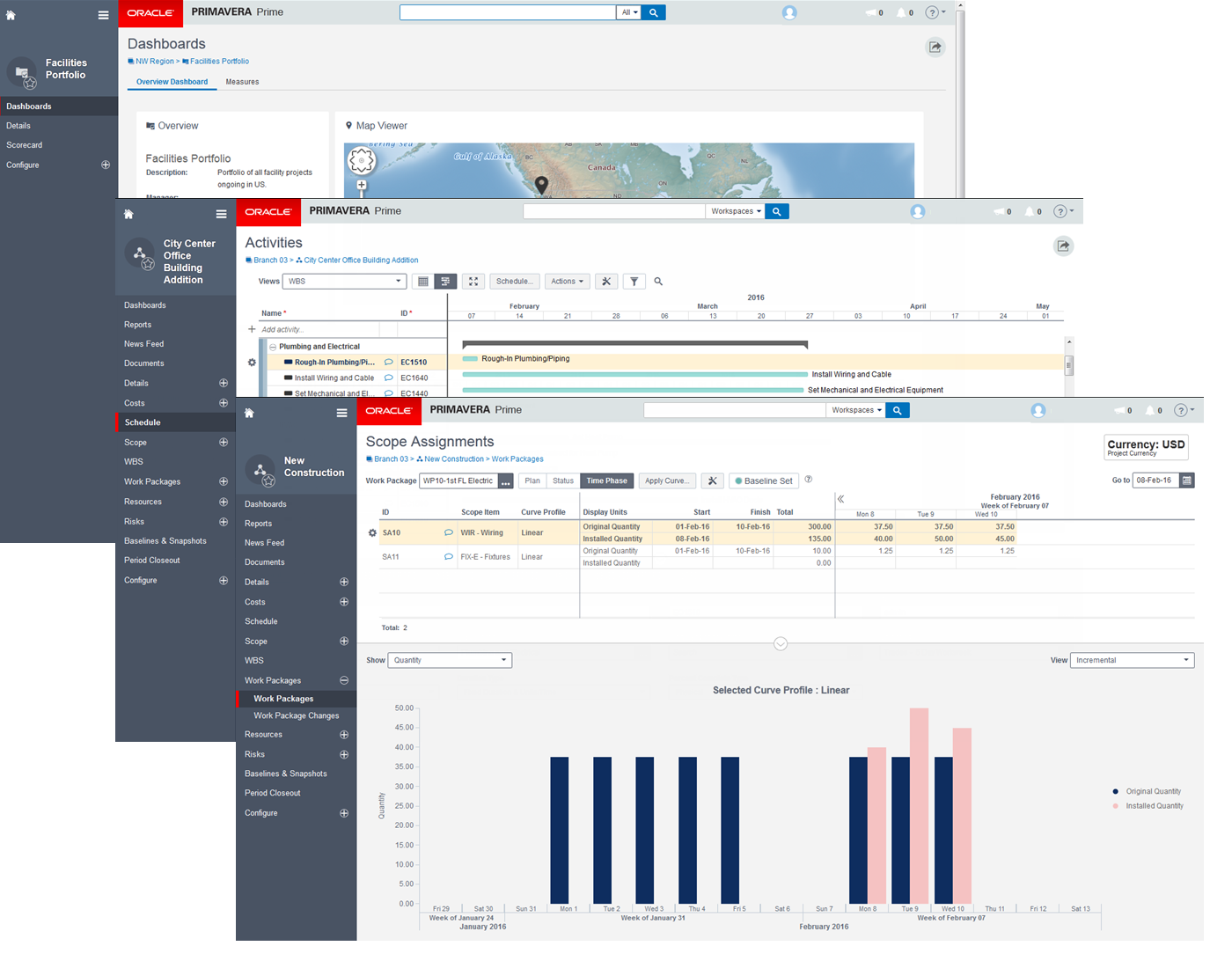Toggle the Plan view button

(x=532, y=480)
